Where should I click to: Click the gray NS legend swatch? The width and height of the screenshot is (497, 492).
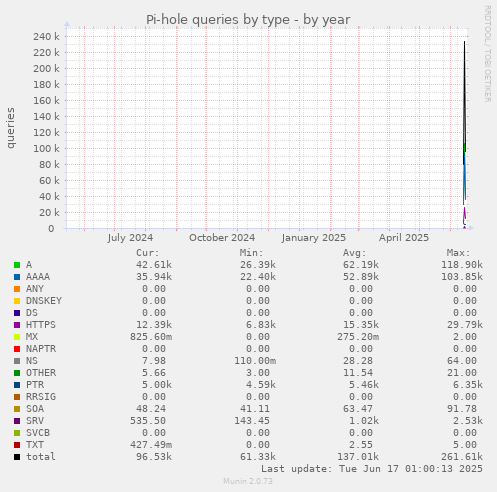point(17,361)
